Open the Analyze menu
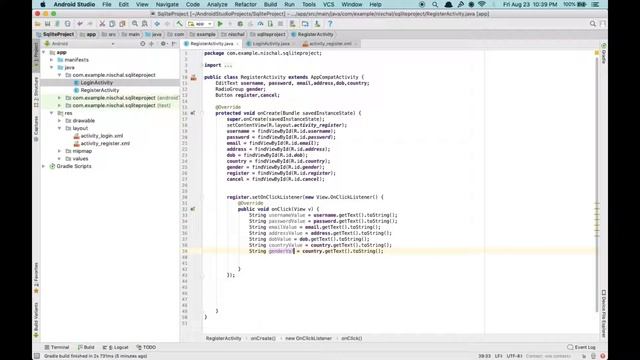 point(217,4)
